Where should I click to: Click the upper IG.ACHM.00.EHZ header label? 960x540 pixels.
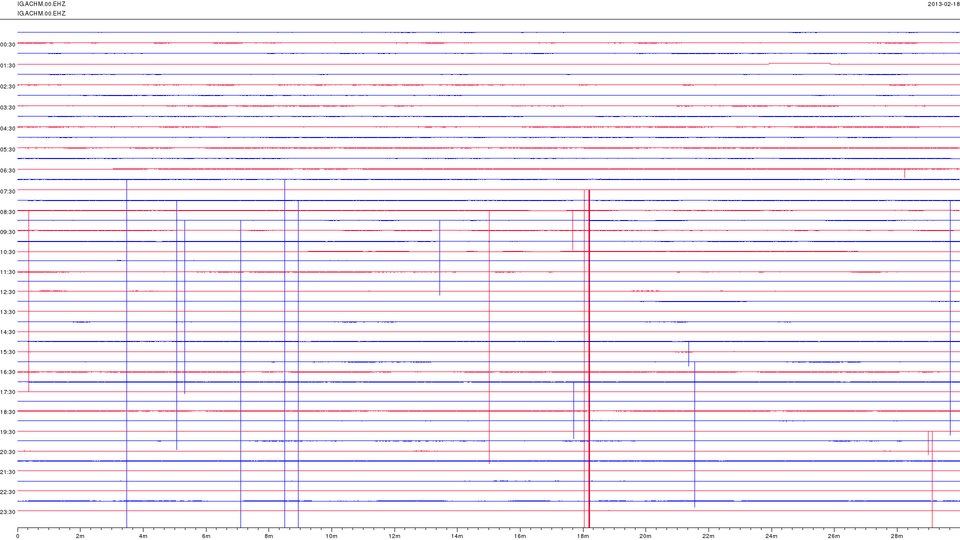click(41, 4)
